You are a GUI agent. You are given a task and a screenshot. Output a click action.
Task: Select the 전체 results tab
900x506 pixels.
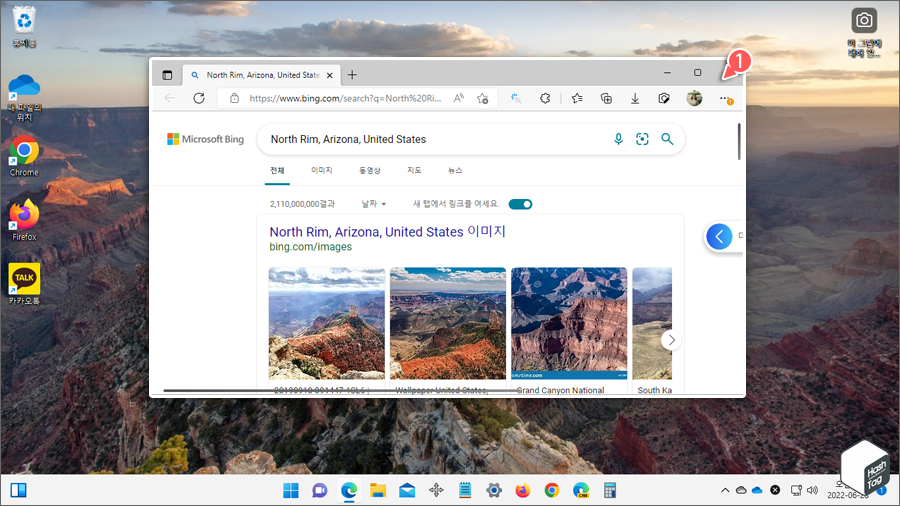277,170
